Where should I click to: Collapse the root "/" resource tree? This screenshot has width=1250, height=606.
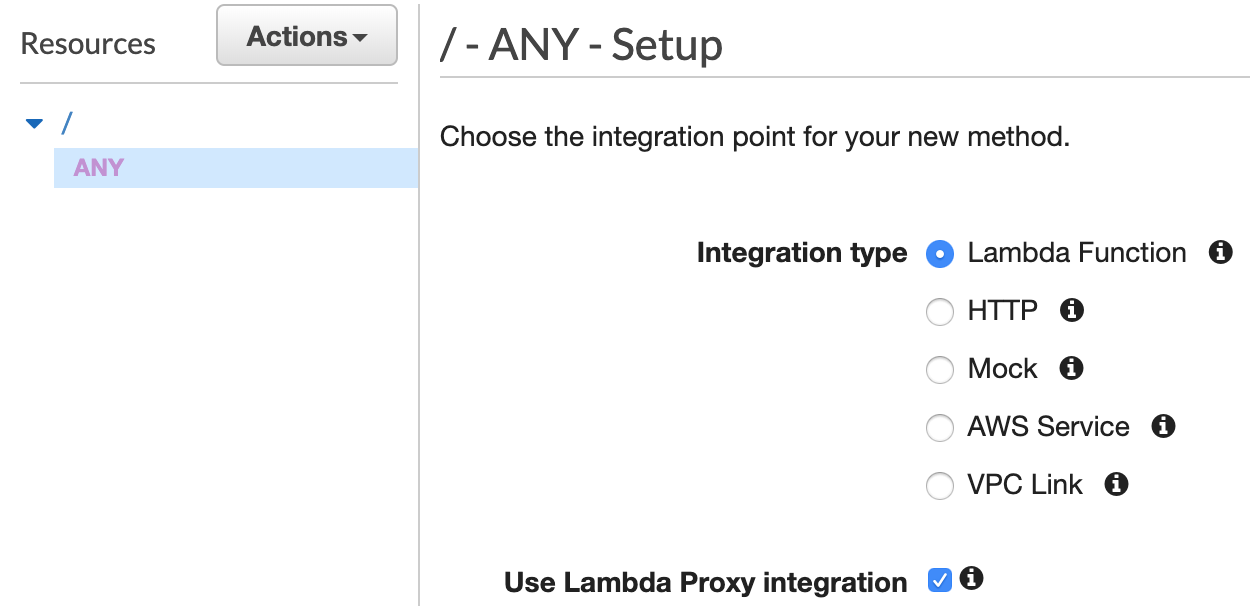tap(33, 122)
